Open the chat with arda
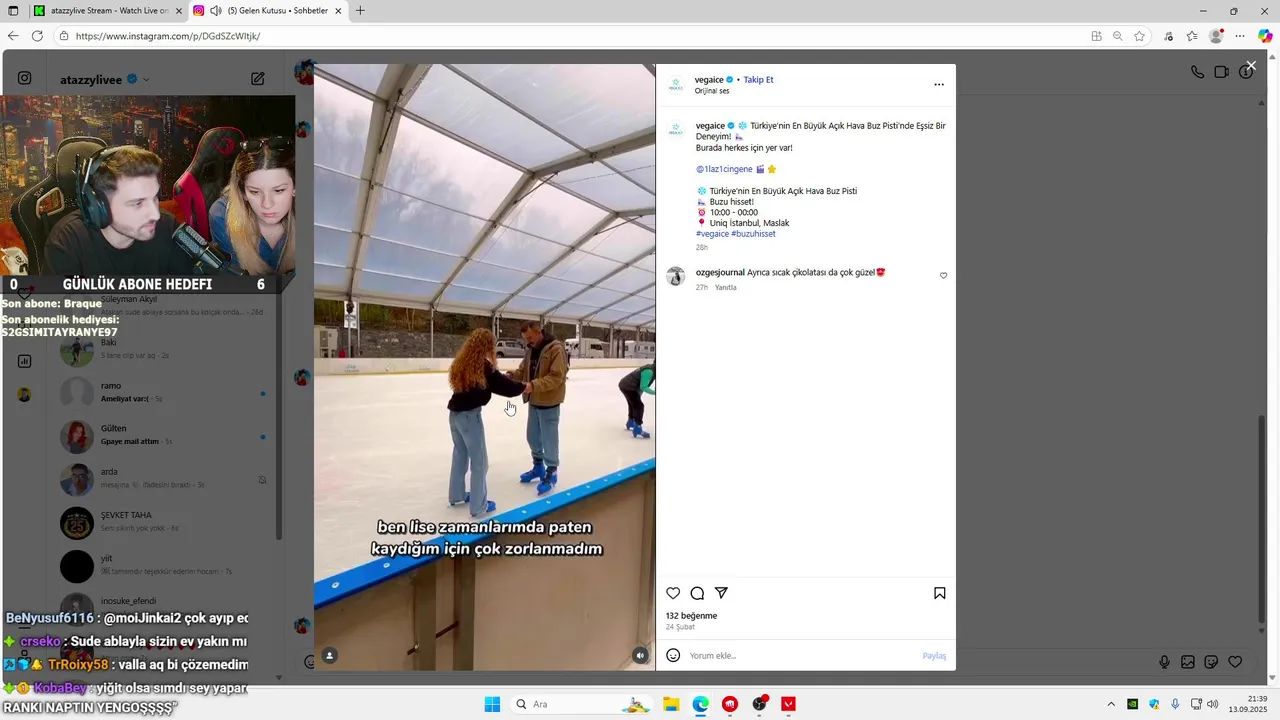Screen dimensions: 1280x720 click(x=165, y=478)
